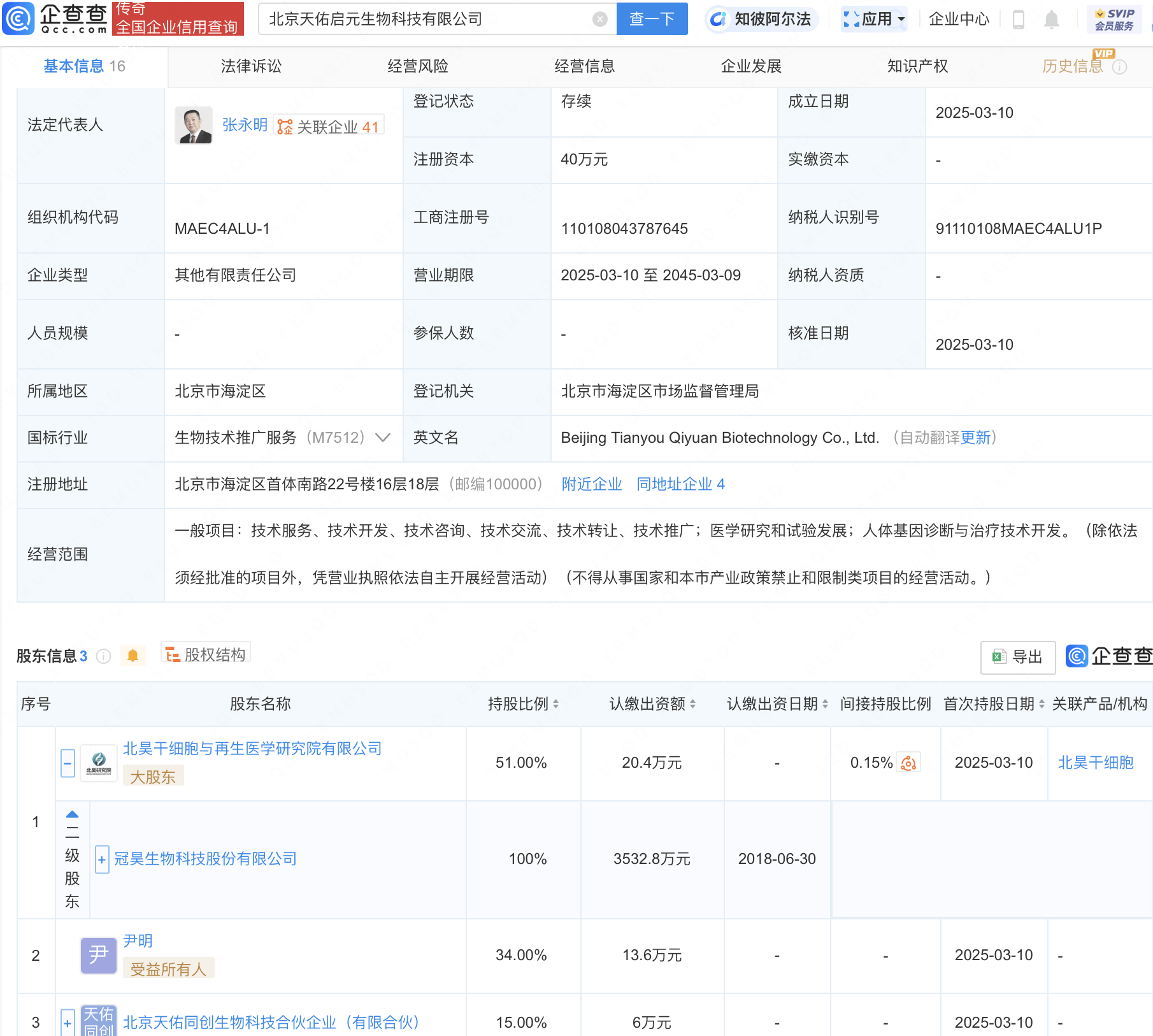Screen dimensions: 1153x1036
Task: Toggle shareholder change alert bell
Action: click(132, 656)
